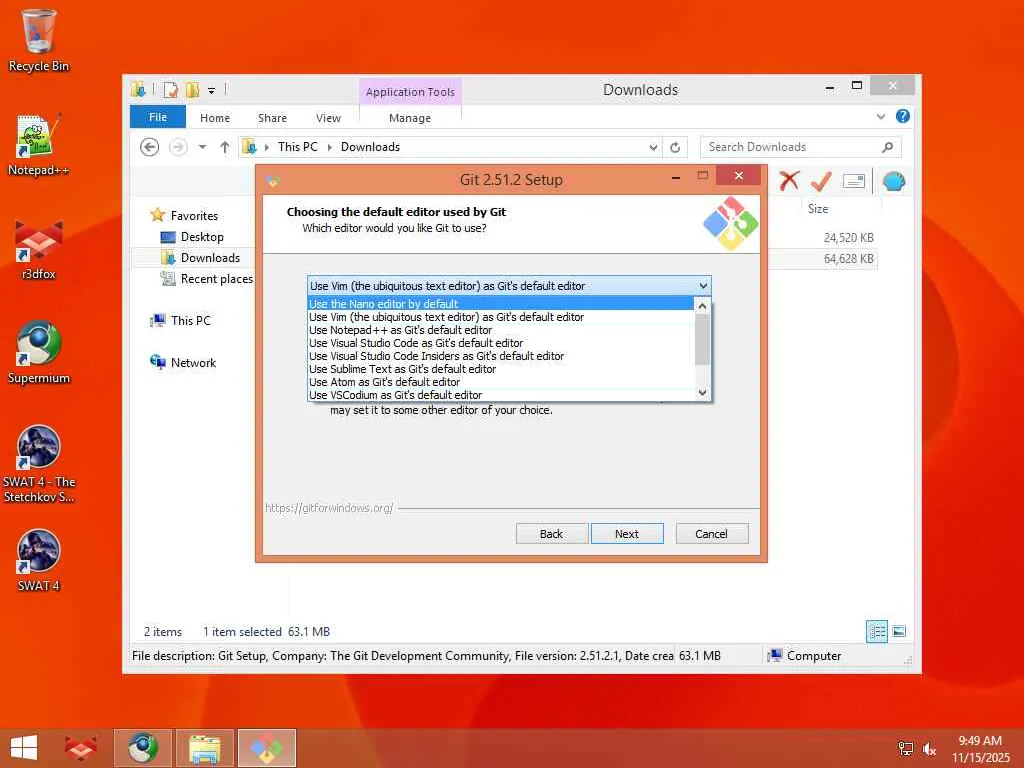Refresh the Downloads folder
Screen dimensions: 1024x768
[675, 148]
